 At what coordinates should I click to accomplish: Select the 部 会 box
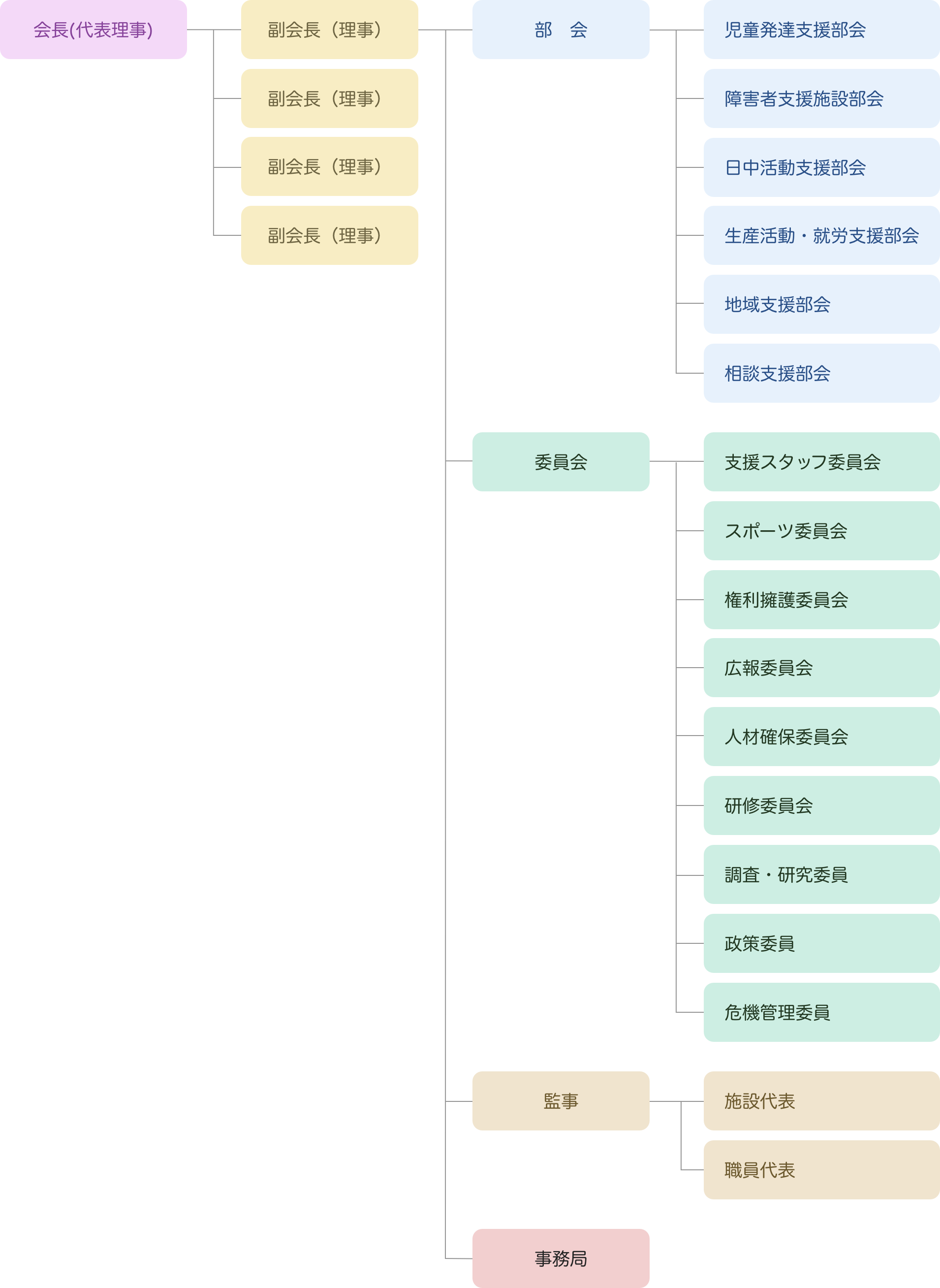pyautogui.click(x=561, y=30)
